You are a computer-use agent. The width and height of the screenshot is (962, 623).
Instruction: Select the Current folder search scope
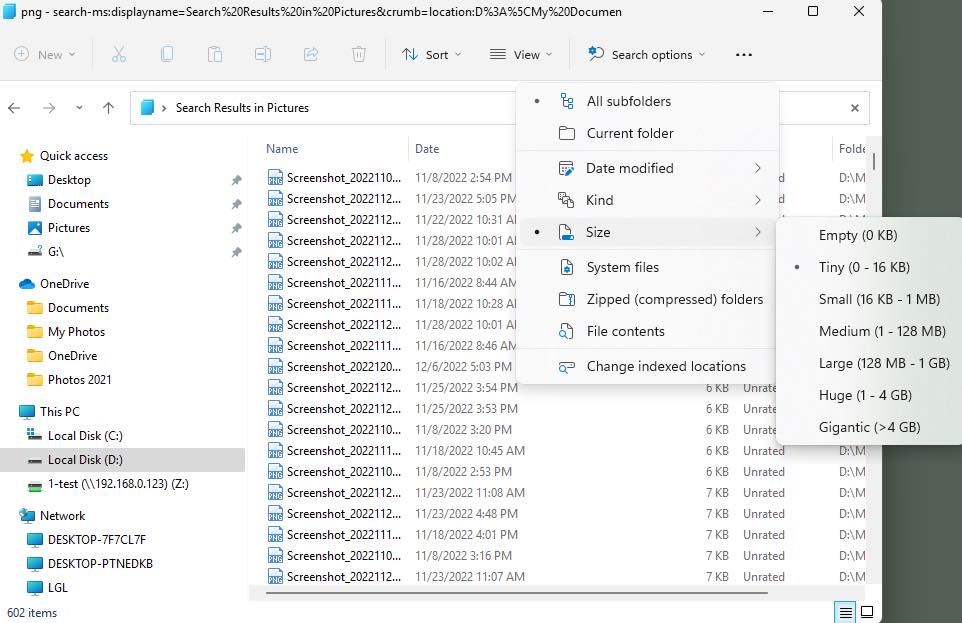(631, 133)
